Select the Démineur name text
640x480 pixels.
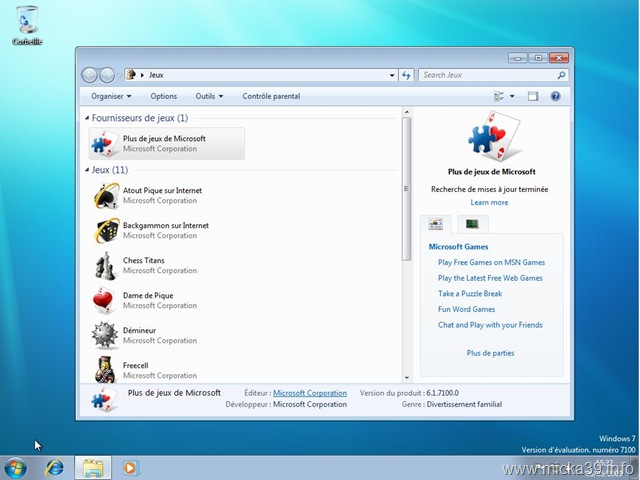tap(139, 330)
